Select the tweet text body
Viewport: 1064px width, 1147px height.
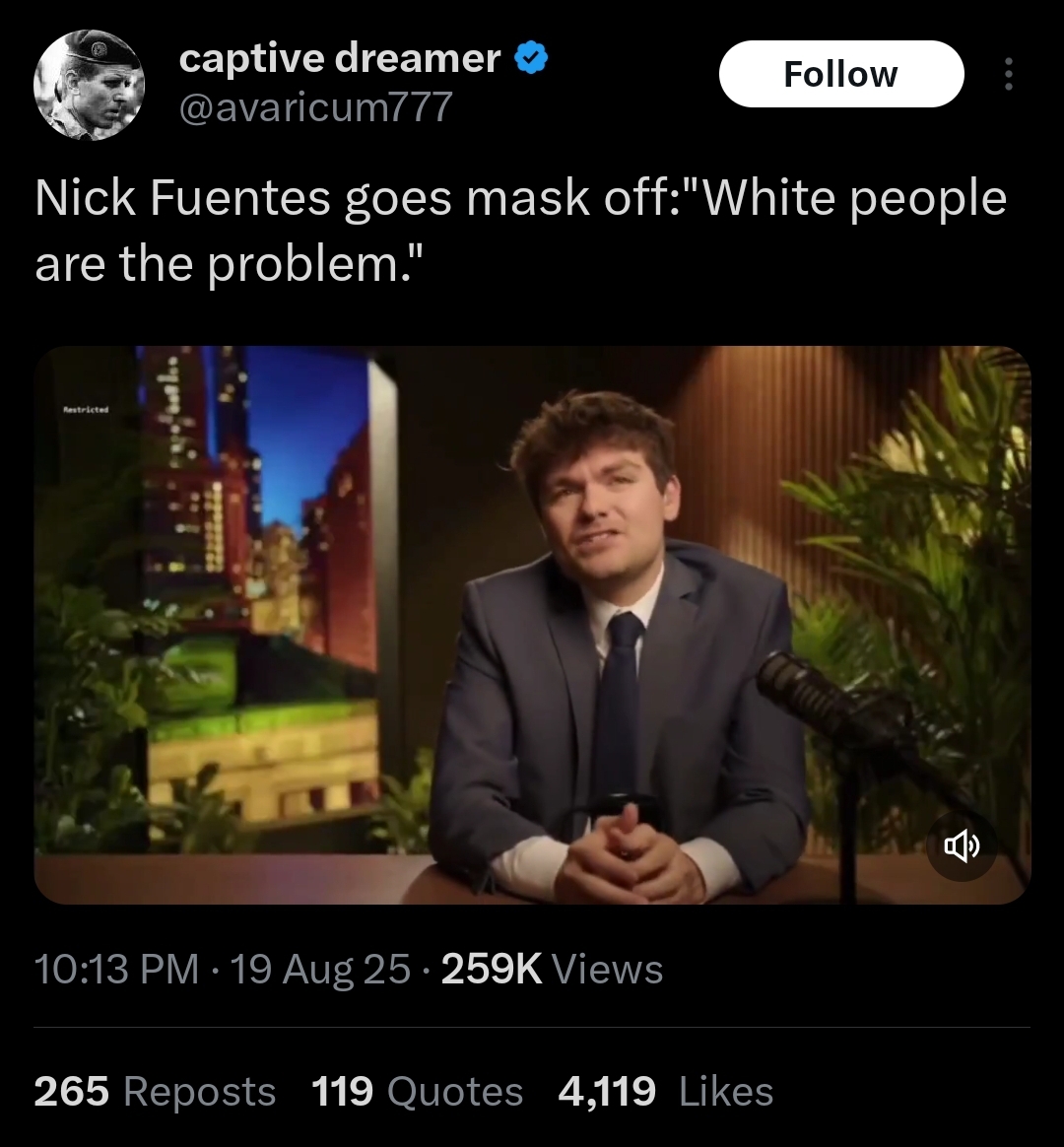pyautogui.click(x=520, y=231)
